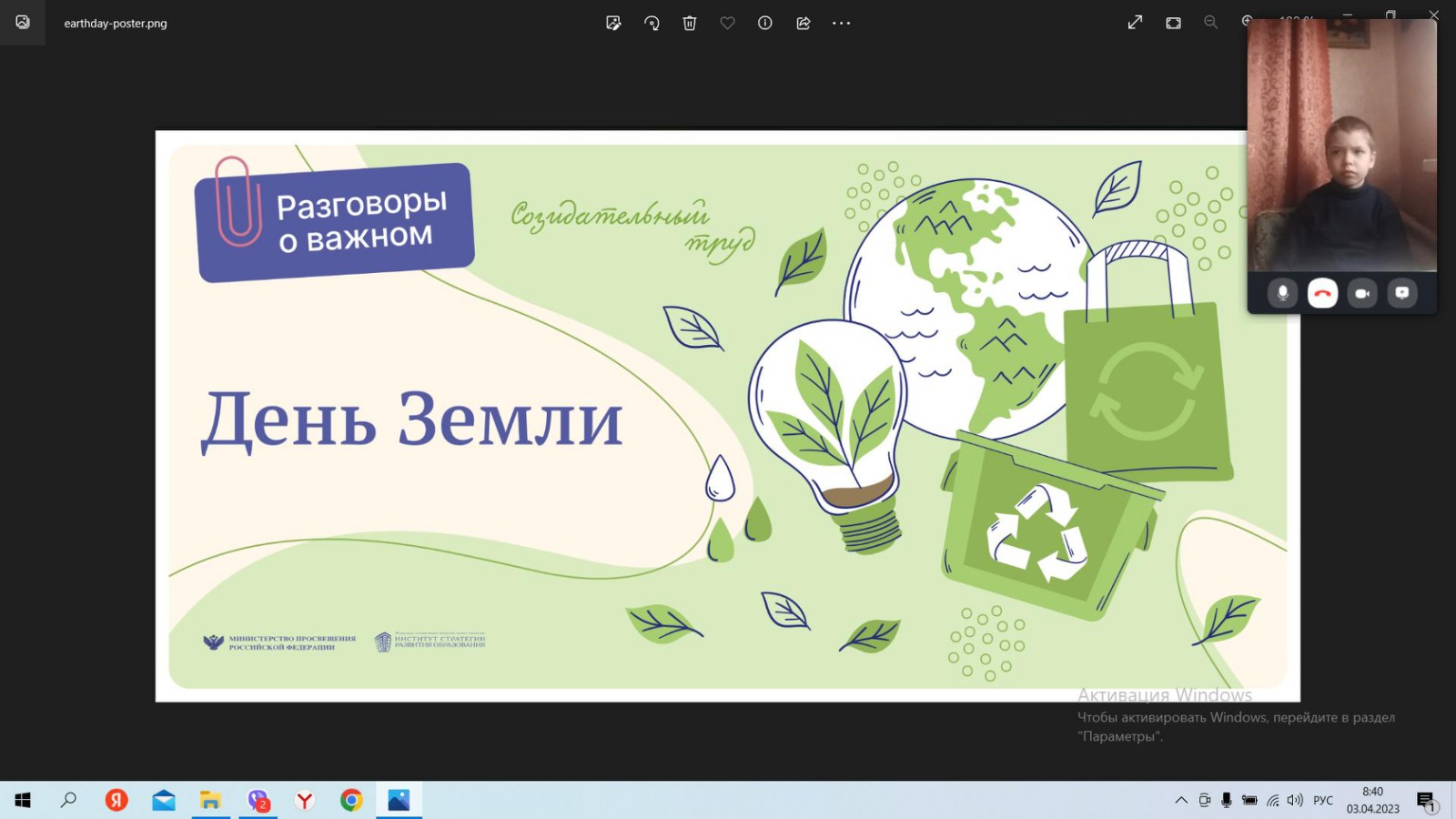Open taskbar search magnifier
Image resolution: width=1456 pixels, height=819 pixels.
(x=68, y=800)
